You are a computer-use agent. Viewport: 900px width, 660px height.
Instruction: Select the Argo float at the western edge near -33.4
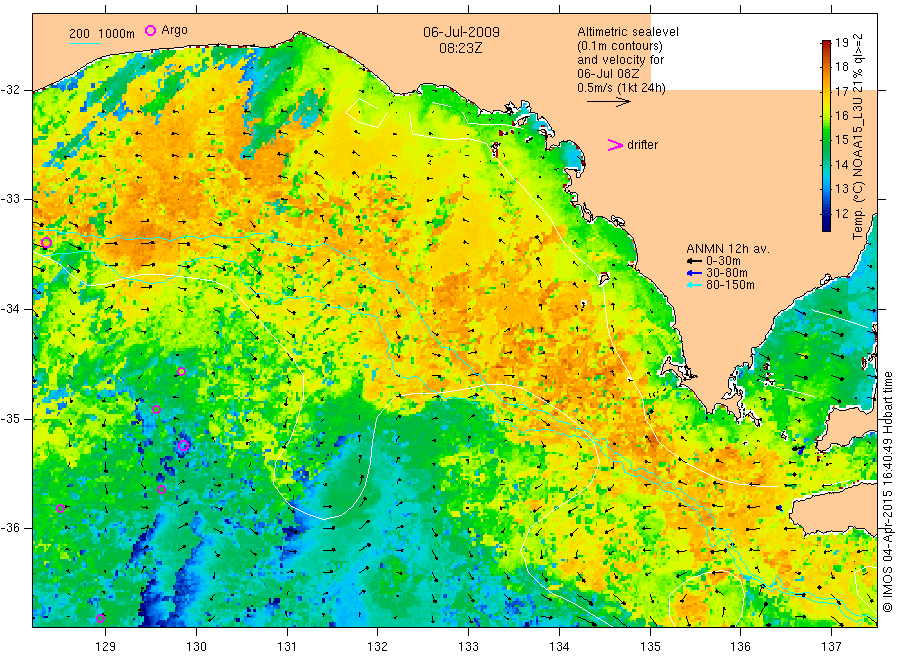point(46,243)
